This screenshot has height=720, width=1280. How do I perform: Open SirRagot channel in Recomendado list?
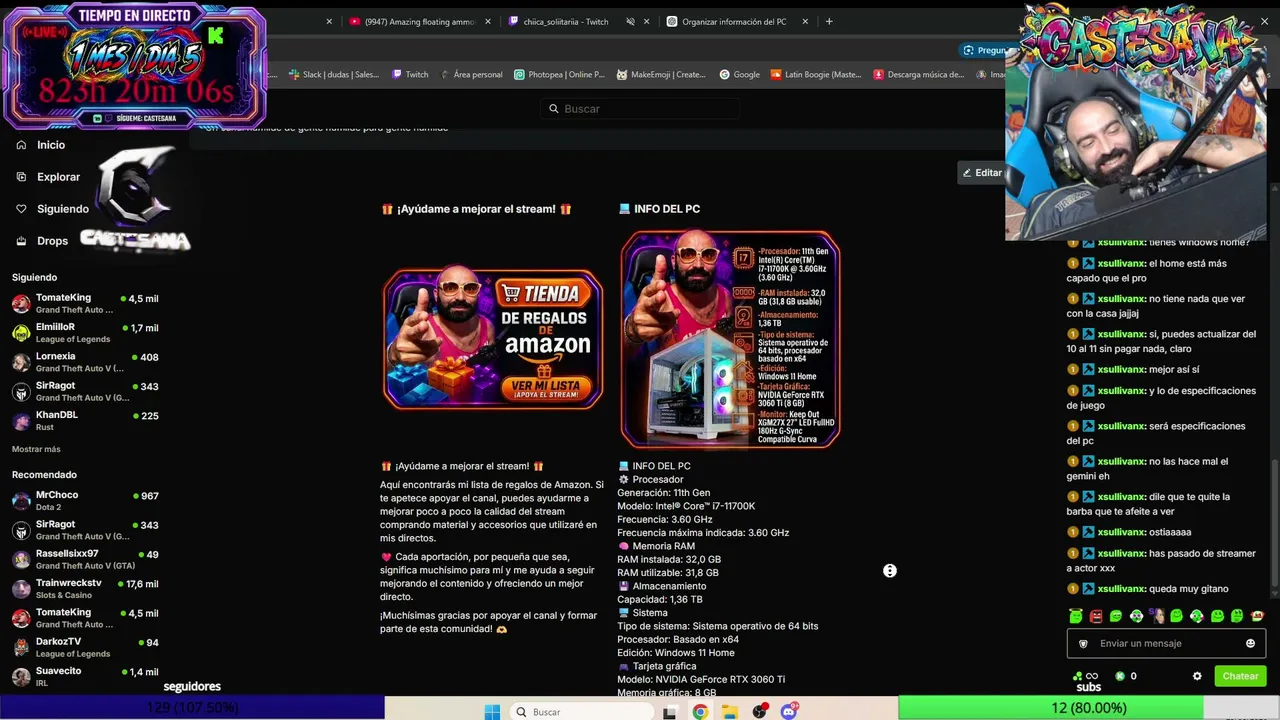pos(86,530)
